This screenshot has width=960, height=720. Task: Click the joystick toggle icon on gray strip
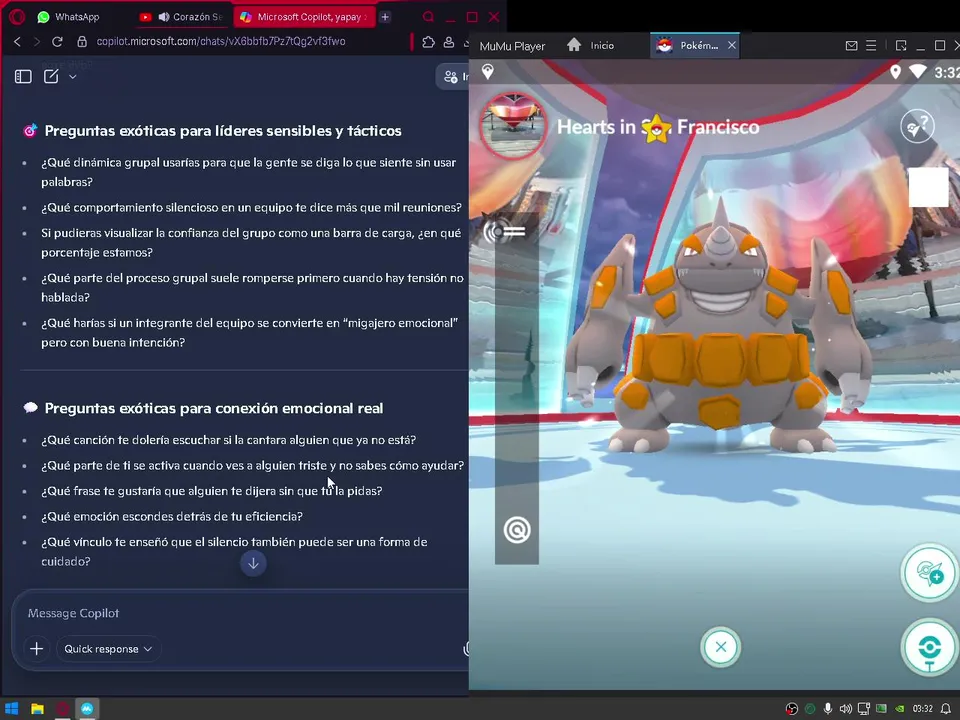[504, 231]
